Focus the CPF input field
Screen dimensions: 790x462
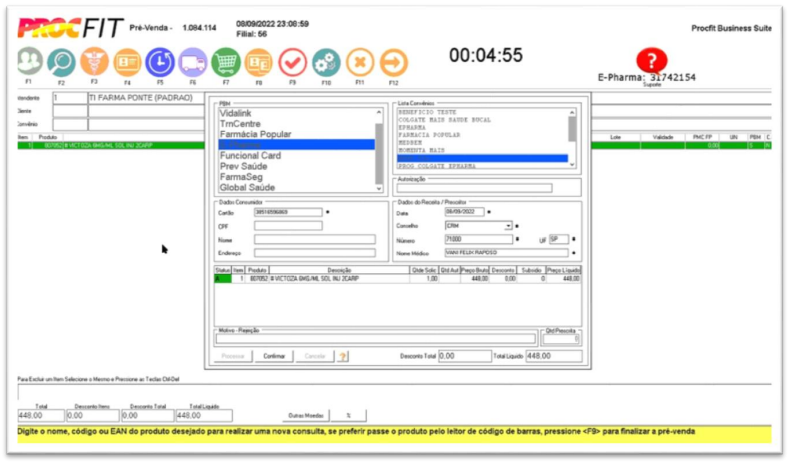coord(288,226)
